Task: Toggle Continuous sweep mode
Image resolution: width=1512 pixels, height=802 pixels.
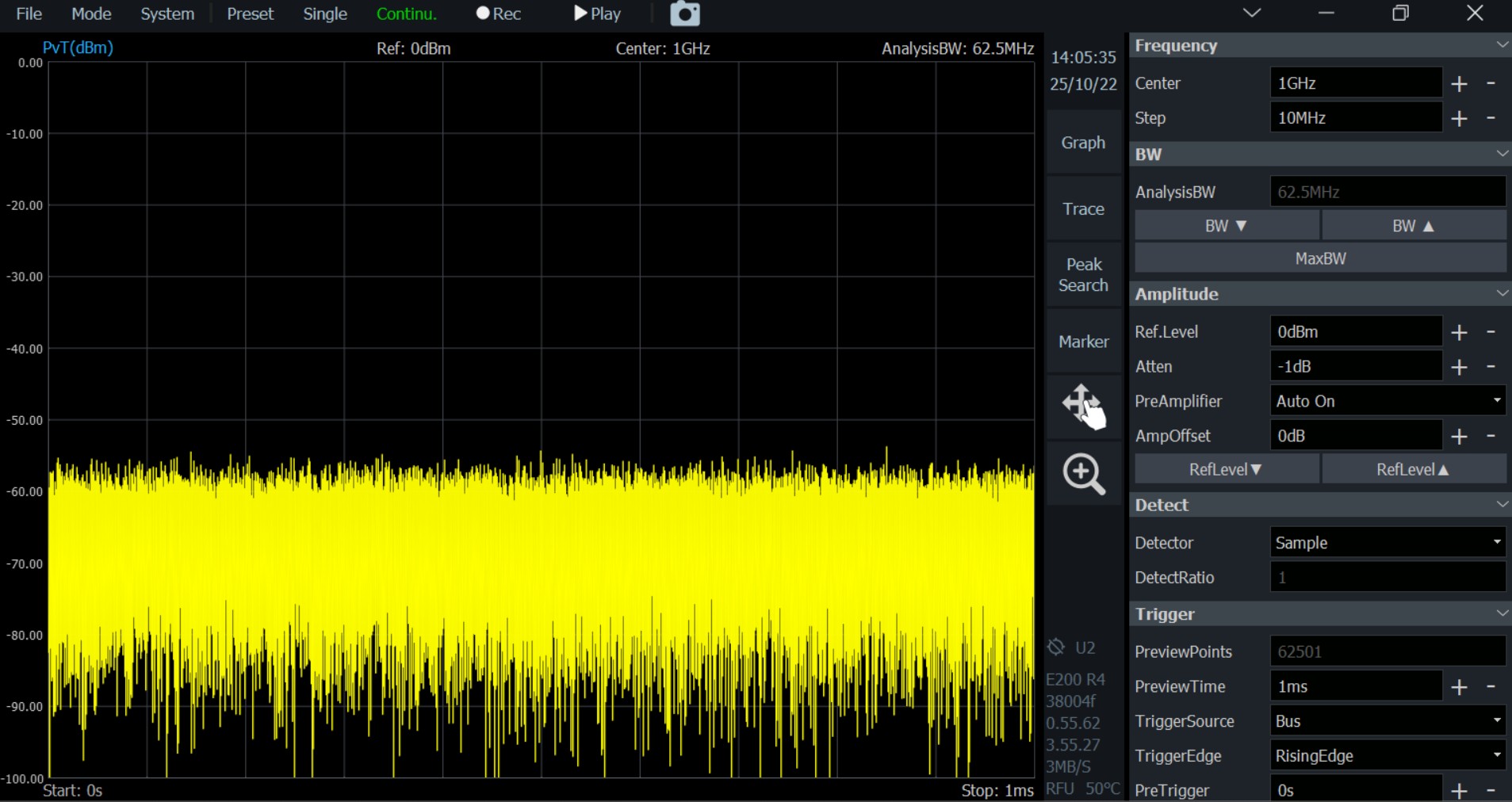Action: (x=406, y=14)
